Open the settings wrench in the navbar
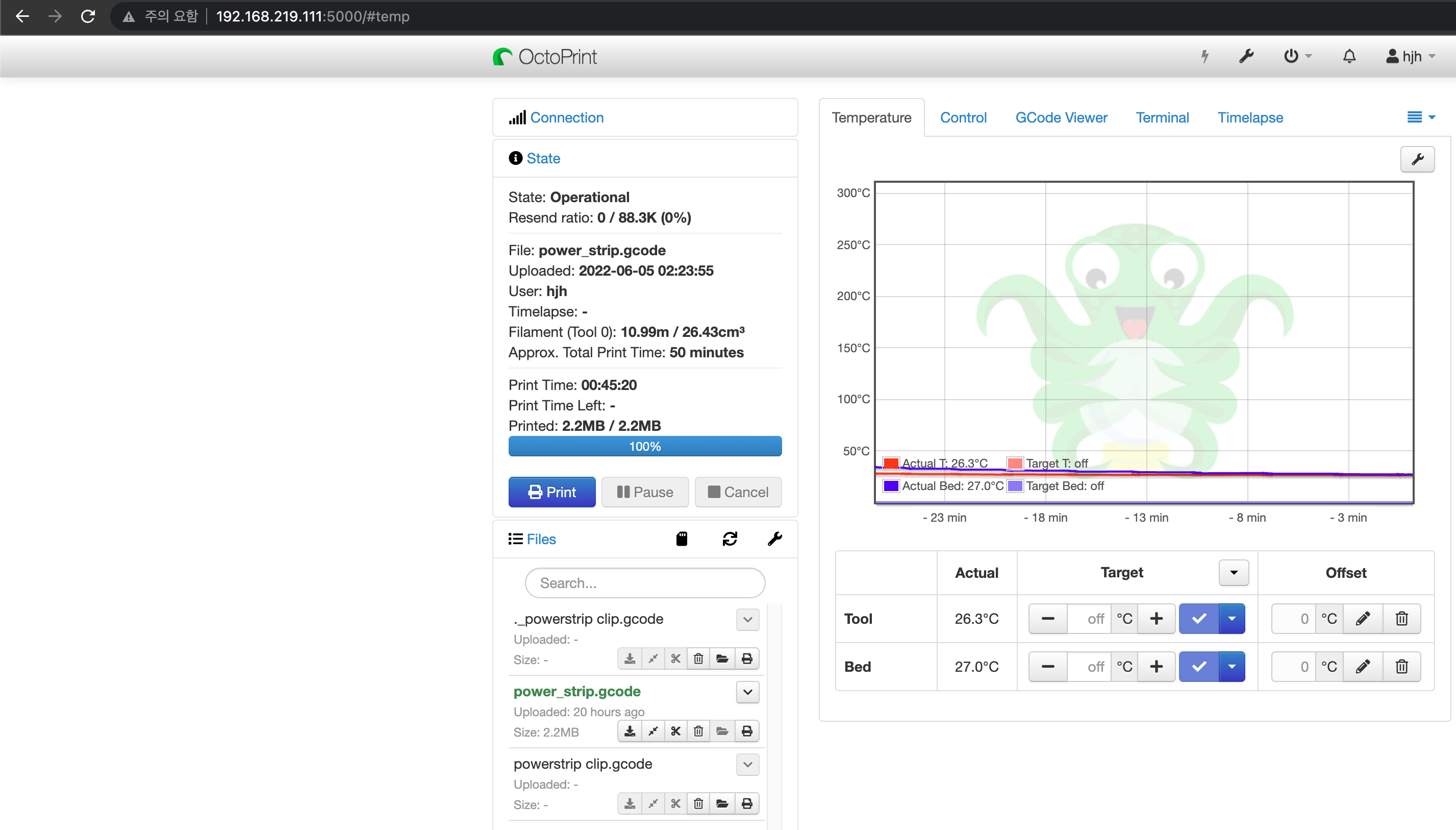The width and height of the screenshot is (1456, 830). [x=1246, y=56]
